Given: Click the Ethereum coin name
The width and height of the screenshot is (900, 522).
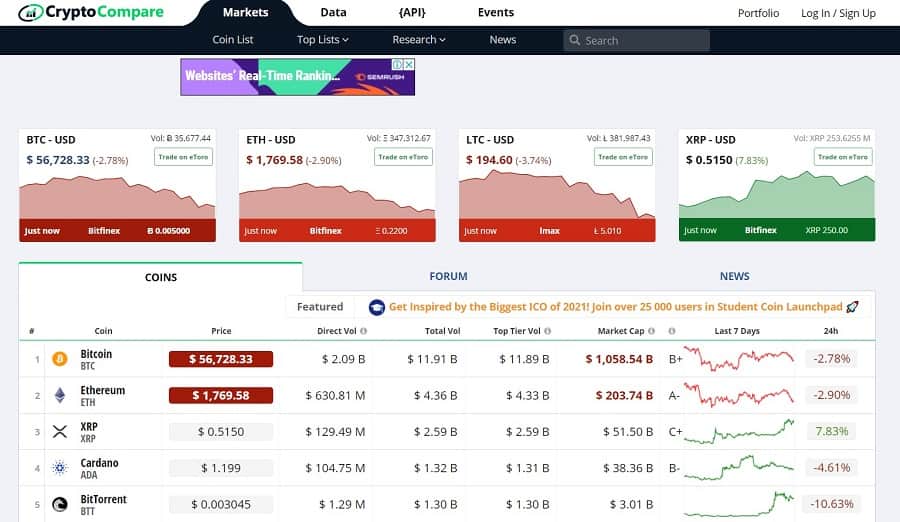Looking at the screenshot, I should pyautogui.click(x=102, y=390).
